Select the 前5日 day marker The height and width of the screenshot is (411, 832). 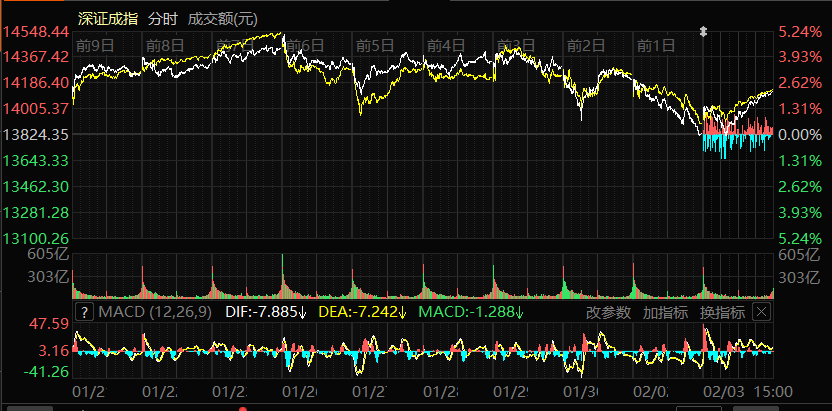click(376, 45)
